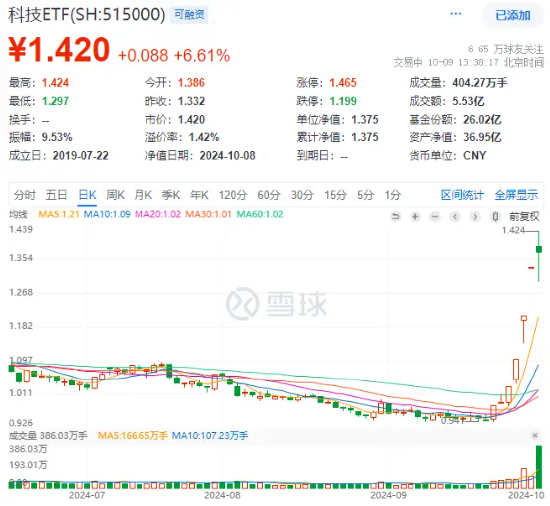Viewport: 550px width, 506px height.
Task: Click the 资产净值 value 36.95亿
Action: coord(482,137)
